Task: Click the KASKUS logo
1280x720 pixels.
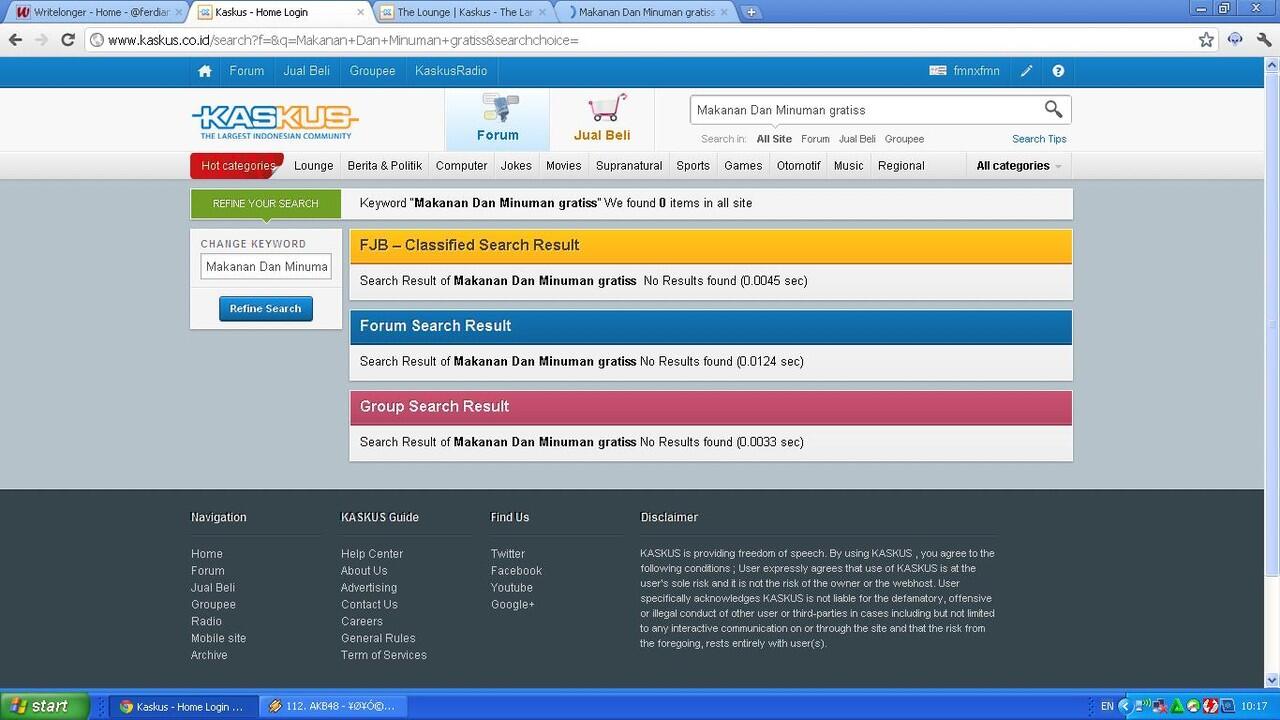Action: point(275,122)
